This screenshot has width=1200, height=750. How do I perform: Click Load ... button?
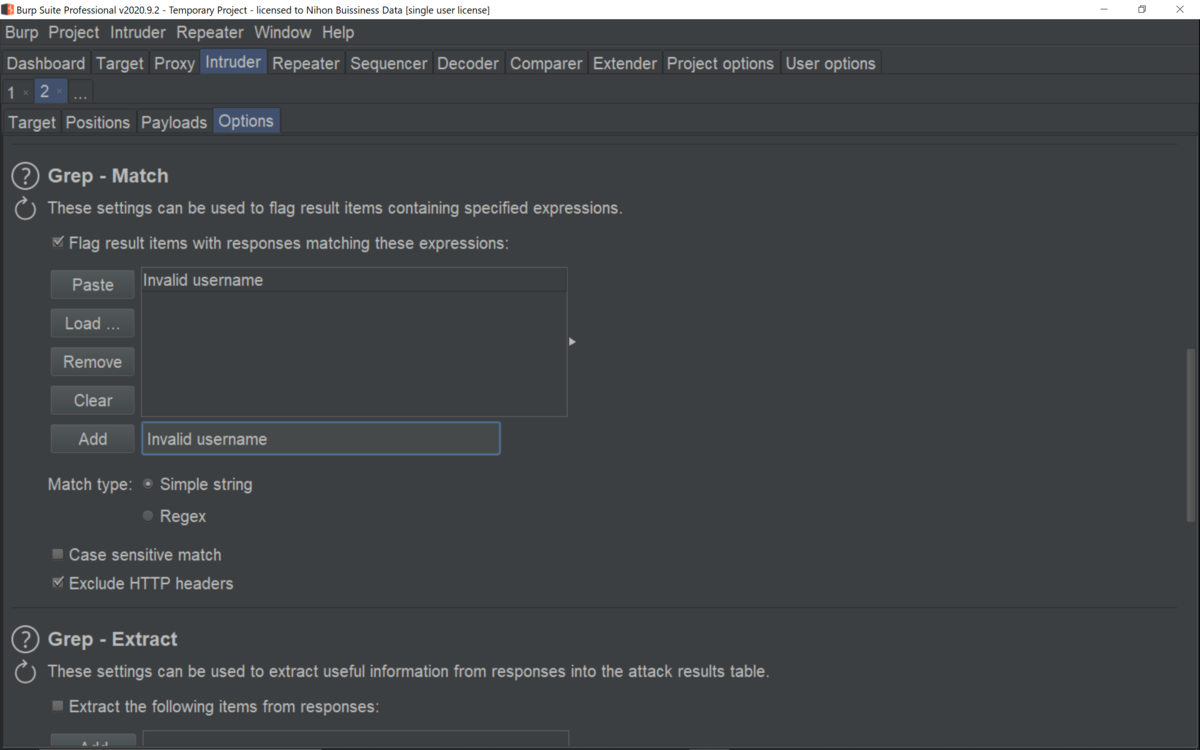[x=93, y=323]
